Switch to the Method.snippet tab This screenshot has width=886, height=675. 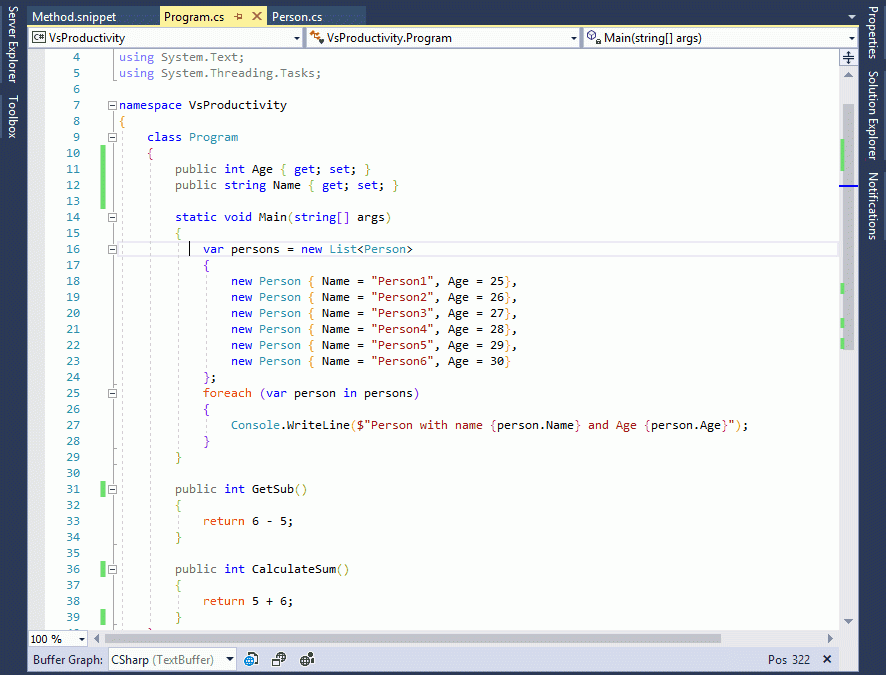pos(74,18)
